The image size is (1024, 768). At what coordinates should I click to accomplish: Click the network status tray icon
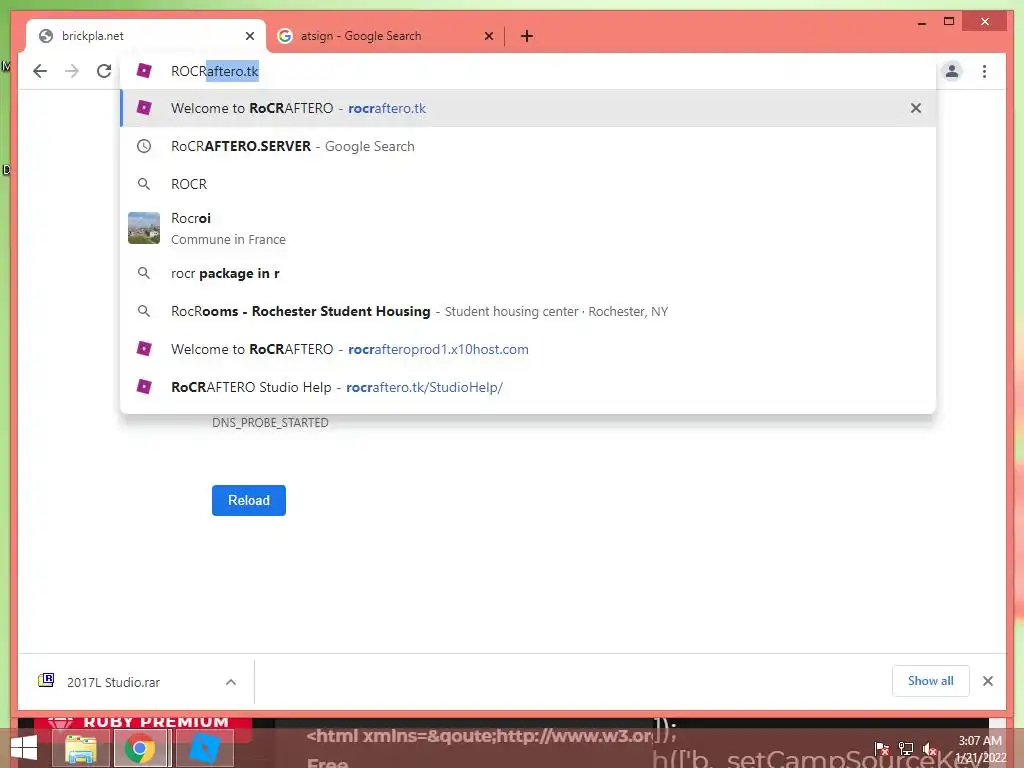(906, 748)
